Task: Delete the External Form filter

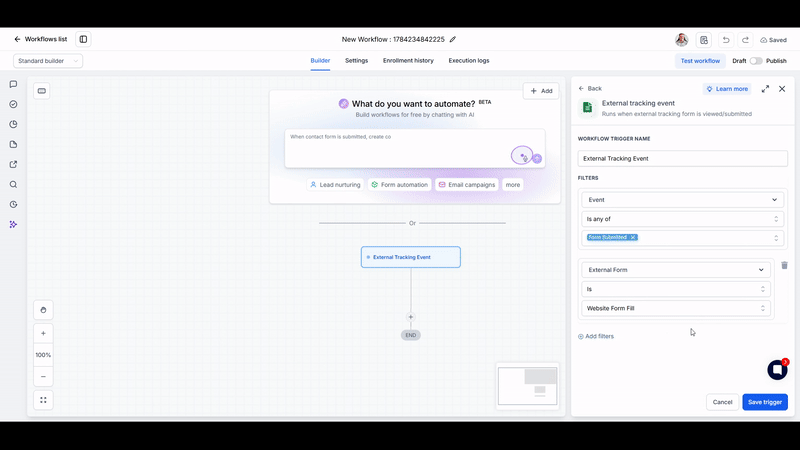Action: point(784,265)
